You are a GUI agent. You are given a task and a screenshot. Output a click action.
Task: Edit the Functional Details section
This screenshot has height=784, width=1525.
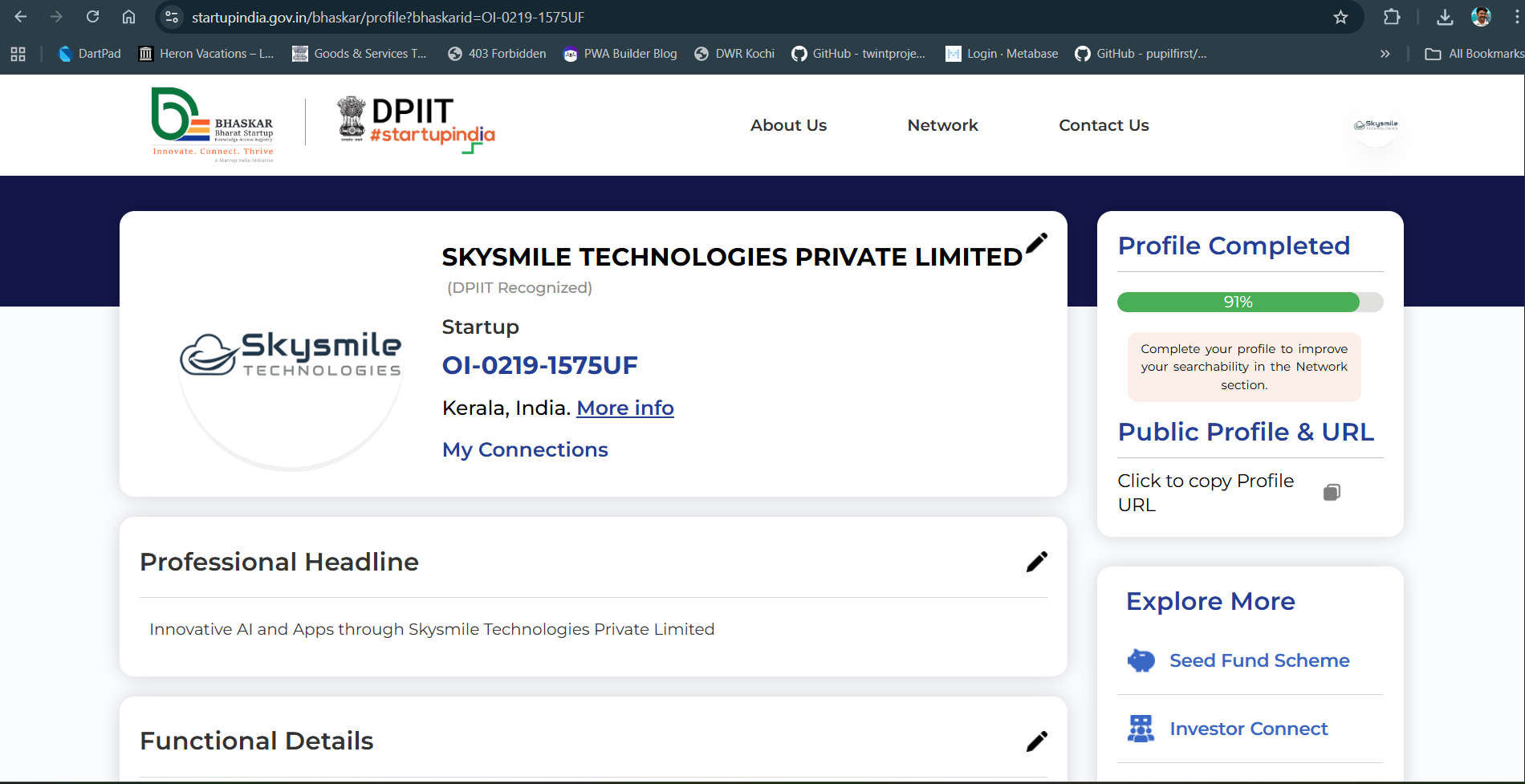pos(1036,741)
